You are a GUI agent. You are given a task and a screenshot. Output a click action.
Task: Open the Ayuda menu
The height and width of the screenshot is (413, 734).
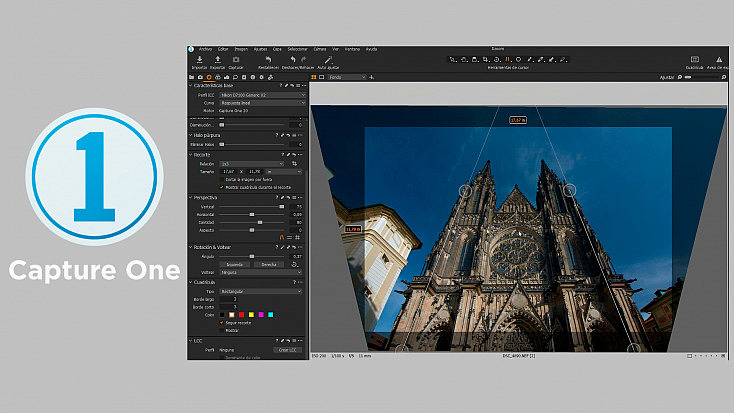tap(371, 49)
